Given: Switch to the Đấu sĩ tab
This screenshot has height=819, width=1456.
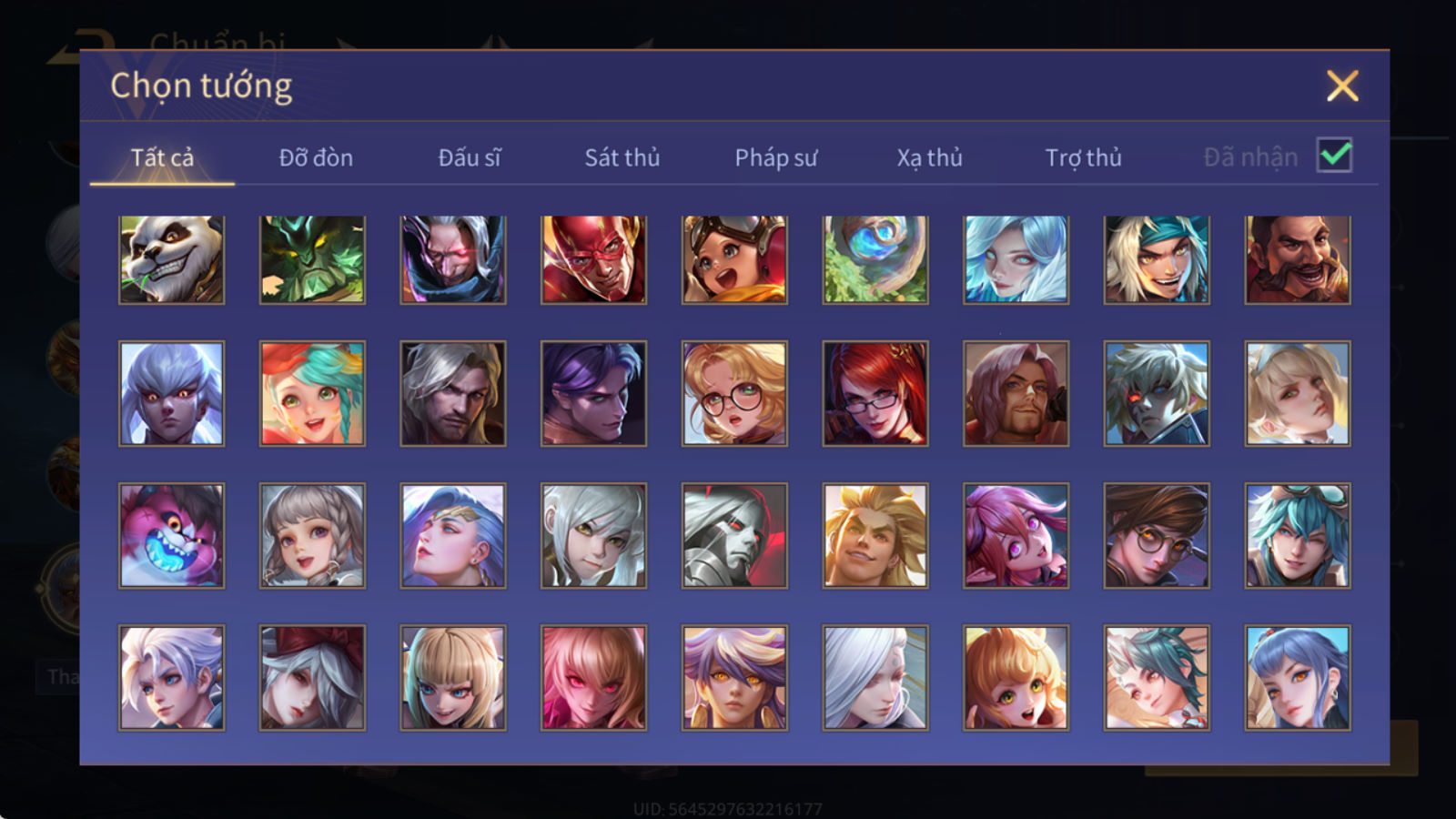Looking at the screenshot, I should point(469,157).
